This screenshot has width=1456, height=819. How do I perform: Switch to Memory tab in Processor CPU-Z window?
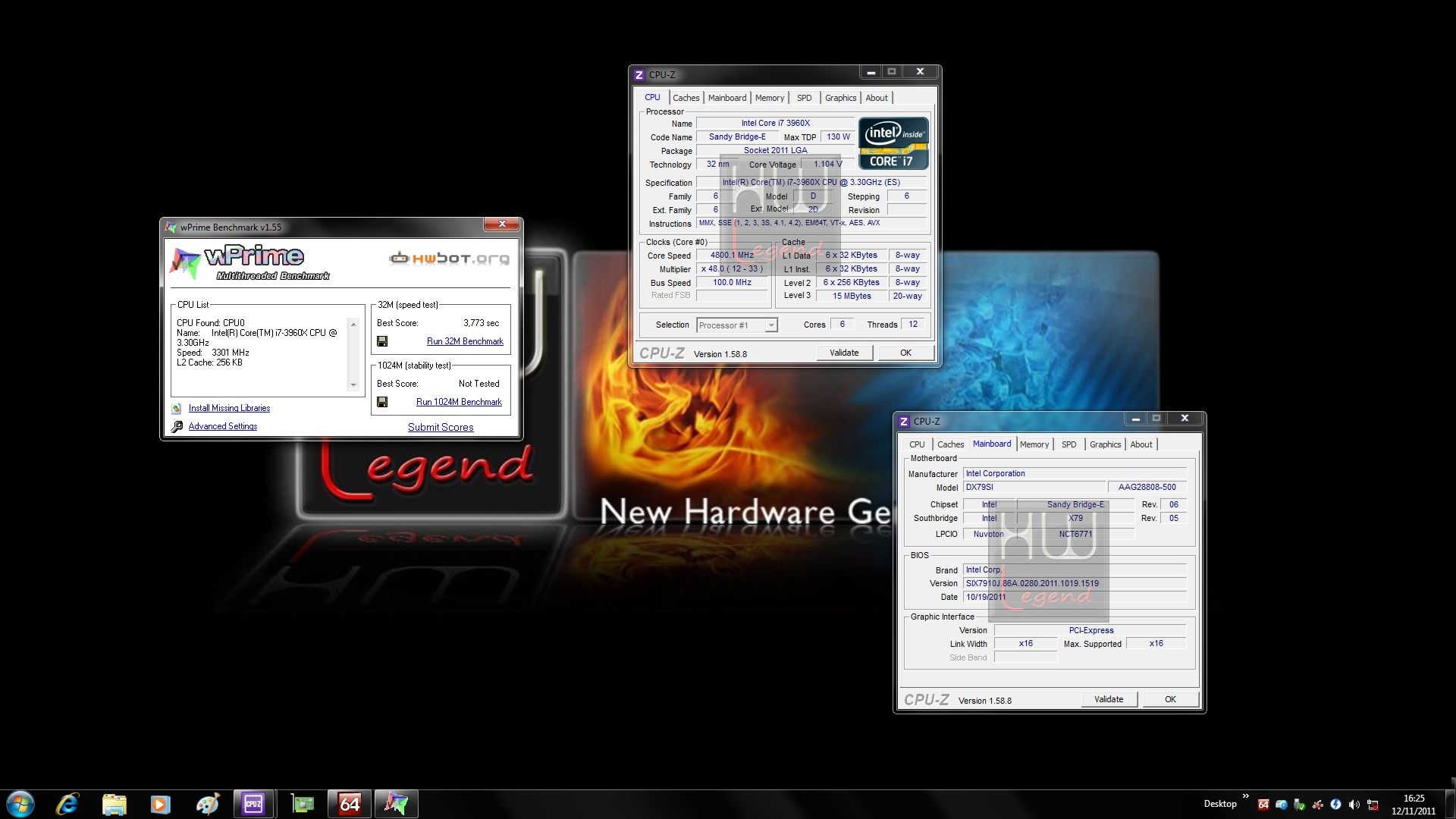[770, 98]
